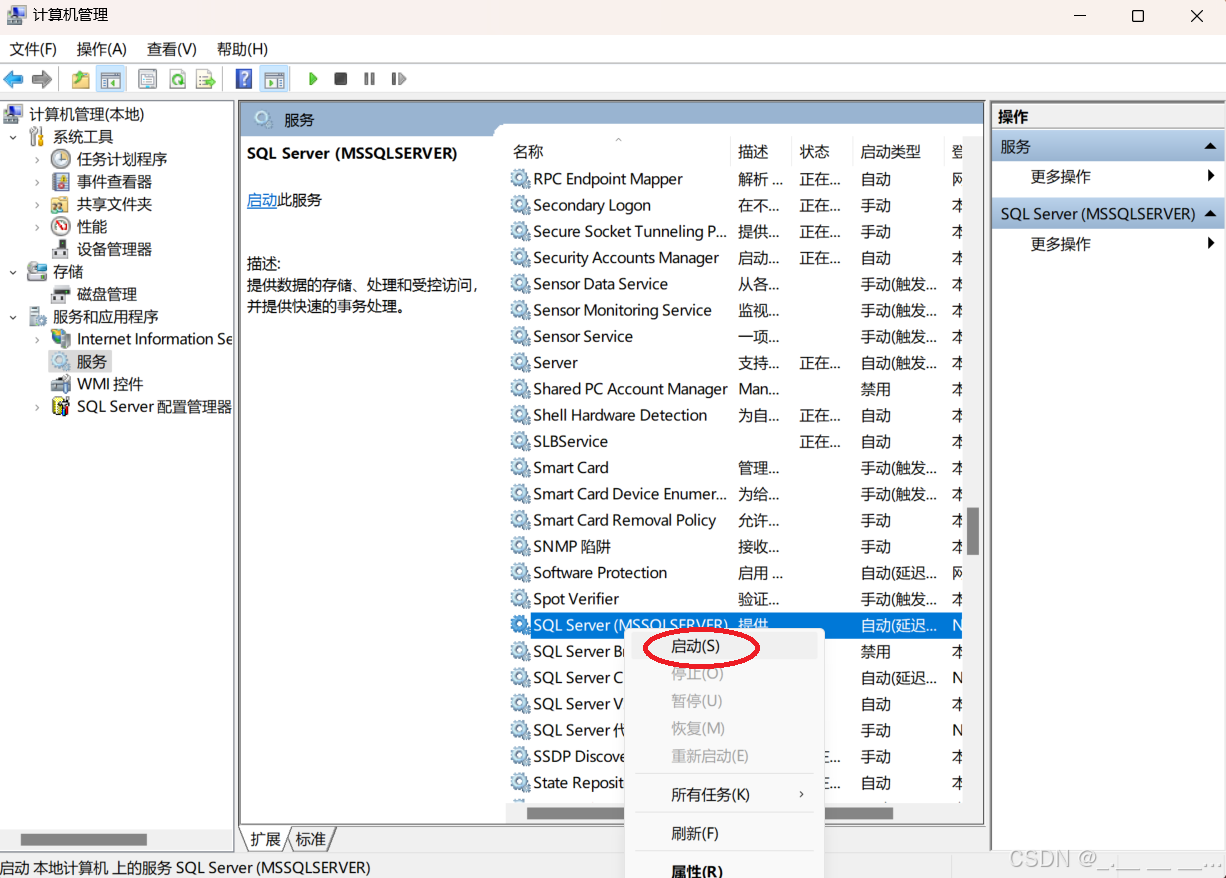Select the Sensor Monitoring Service row
The height and width of the screenshot is (878, 1226).
(x=735, y=310)
